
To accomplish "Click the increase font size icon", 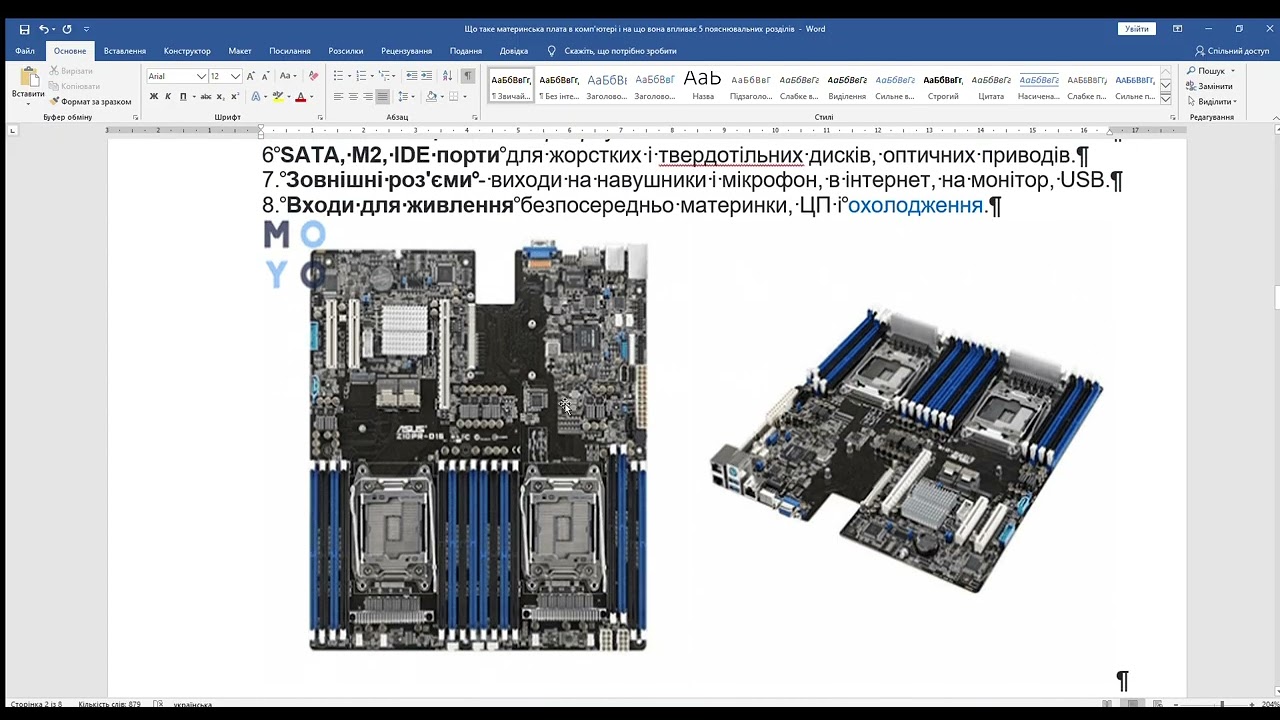I will coord(251,76).
